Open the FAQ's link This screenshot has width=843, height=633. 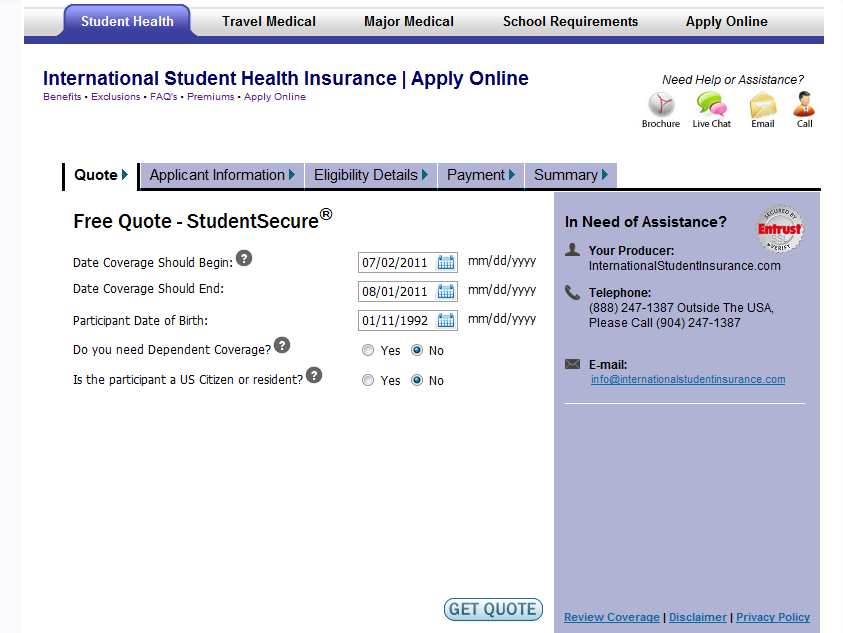(163, 97)
